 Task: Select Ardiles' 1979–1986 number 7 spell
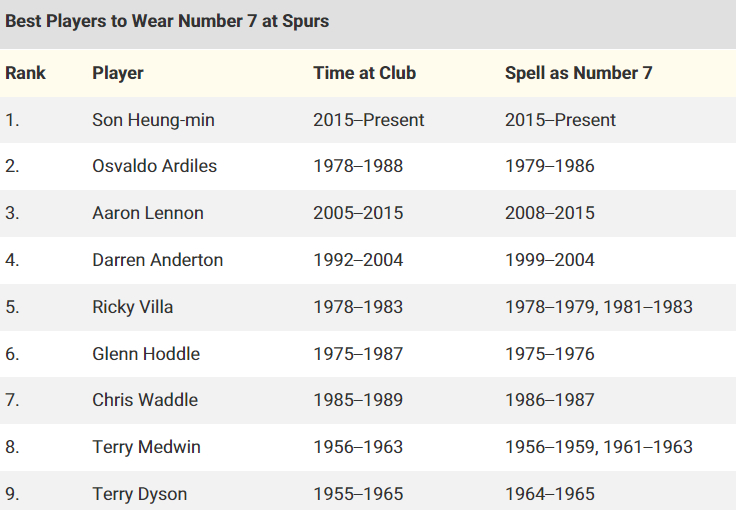click(x=549, y=166)
